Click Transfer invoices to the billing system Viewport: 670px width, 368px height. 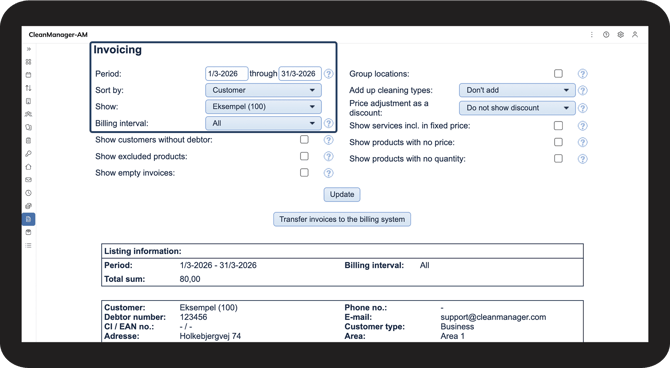coord(342,219)
